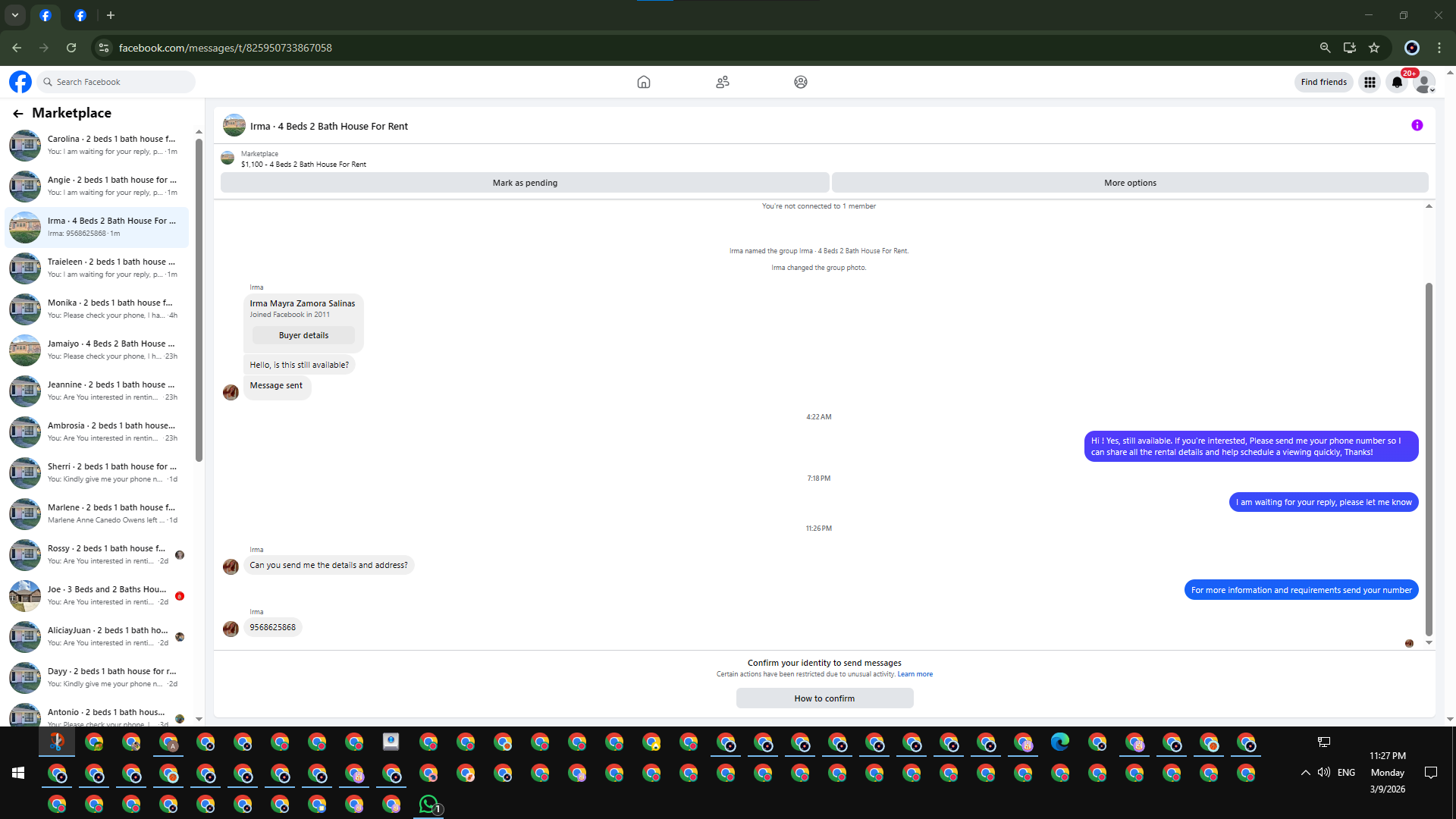Open the WhatsApp icon in the taskbar
The height and width of the screenshot is (819, 1456).
(x=428, y=804)
